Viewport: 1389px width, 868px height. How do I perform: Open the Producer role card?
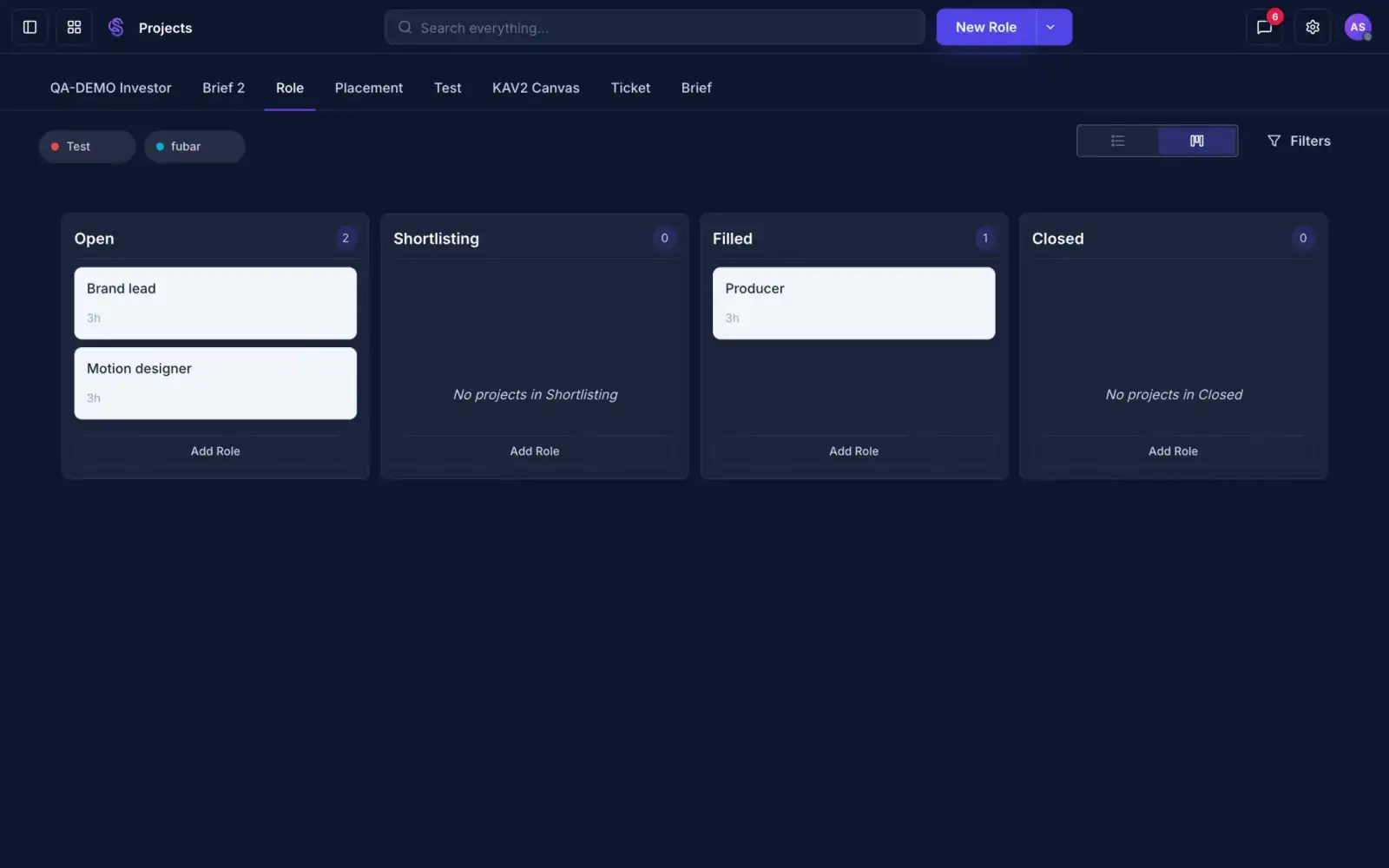(854, 303)
